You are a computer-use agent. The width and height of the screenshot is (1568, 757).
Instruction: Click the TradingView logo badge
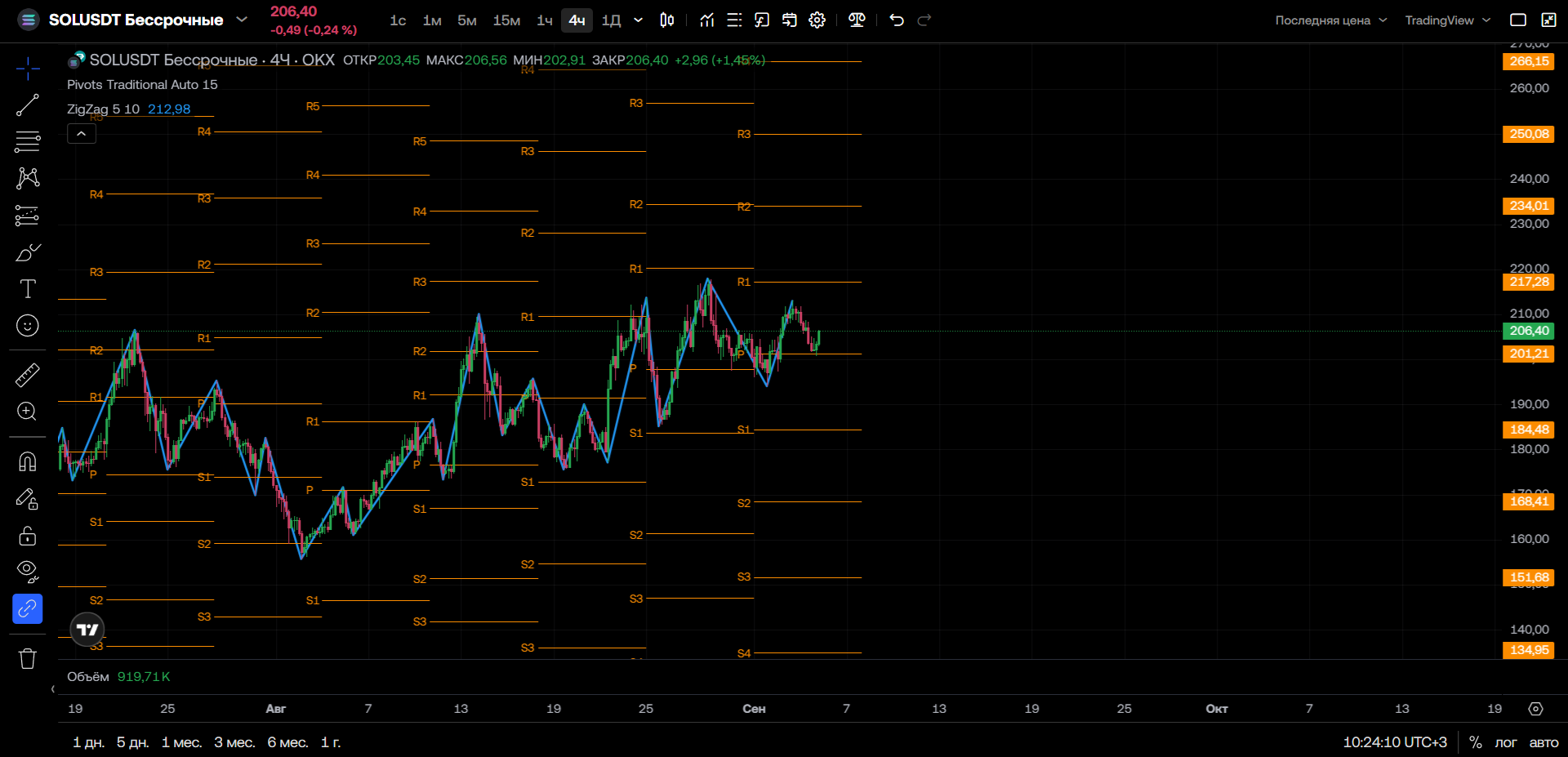click(87, 630)
